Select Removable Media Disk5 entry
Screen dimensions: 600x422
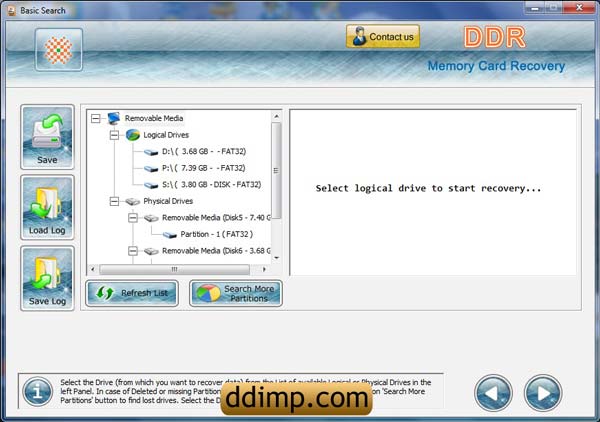coord(216,218)
